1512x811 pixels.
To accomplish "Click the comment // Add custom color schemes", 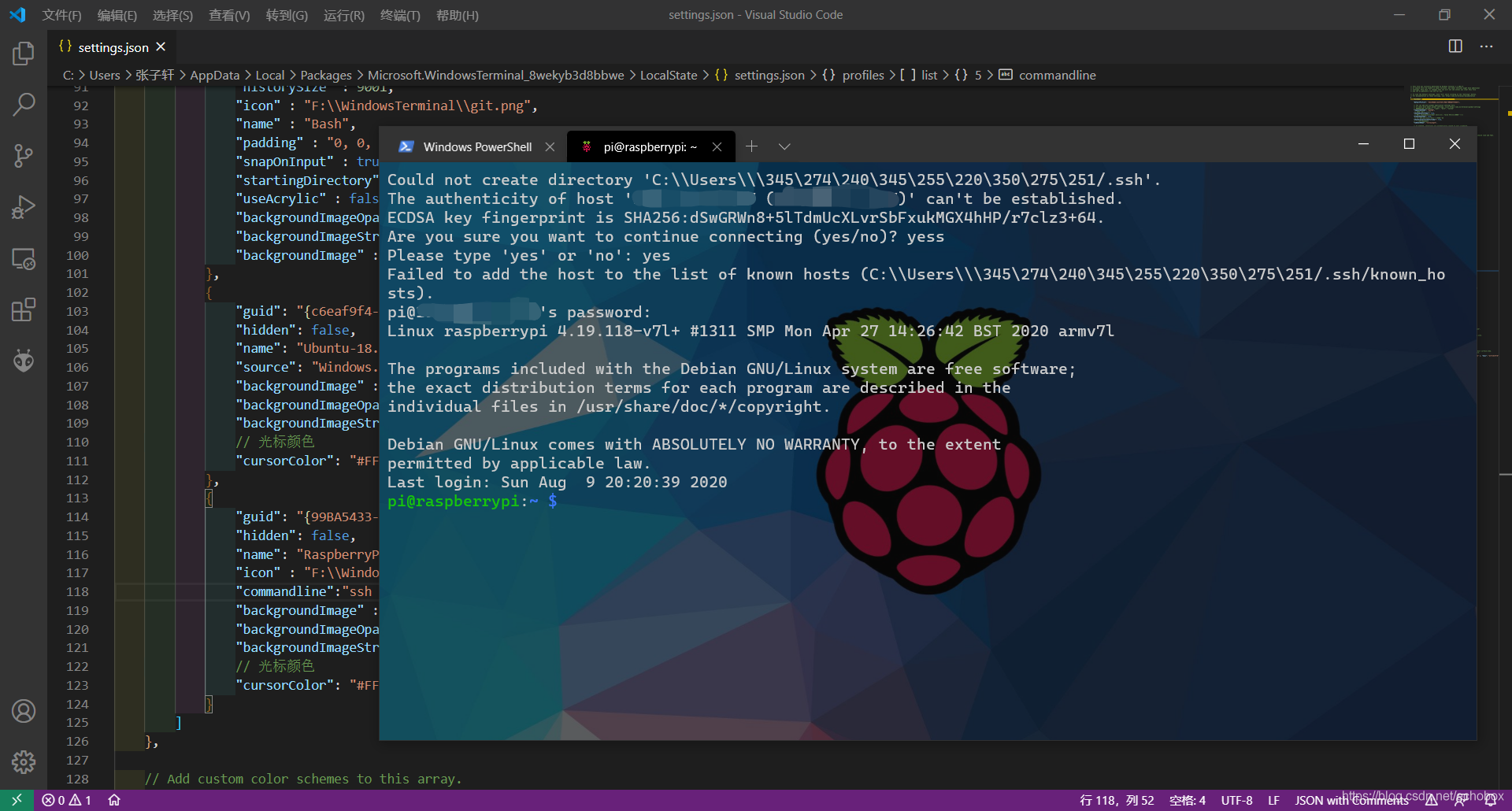I will (303, 779).
